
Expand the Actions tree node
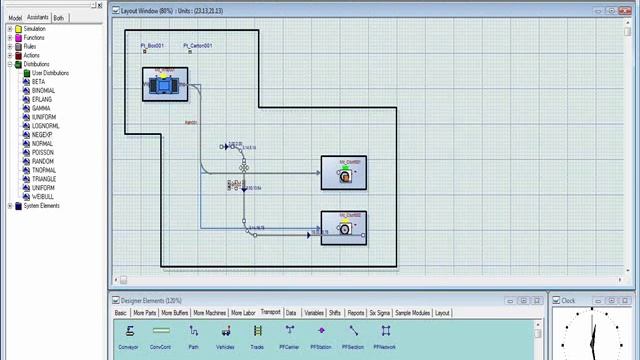coord(10,56)
